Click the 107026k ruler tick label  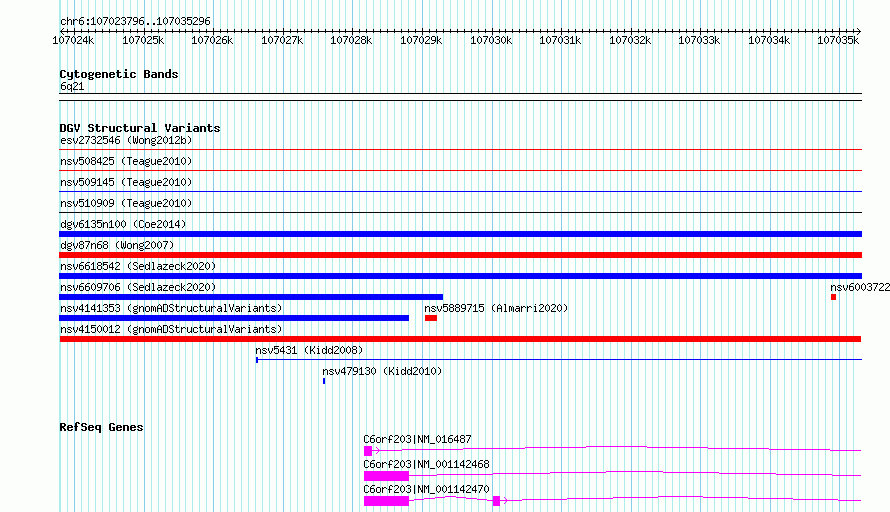[x=212, y=40]
